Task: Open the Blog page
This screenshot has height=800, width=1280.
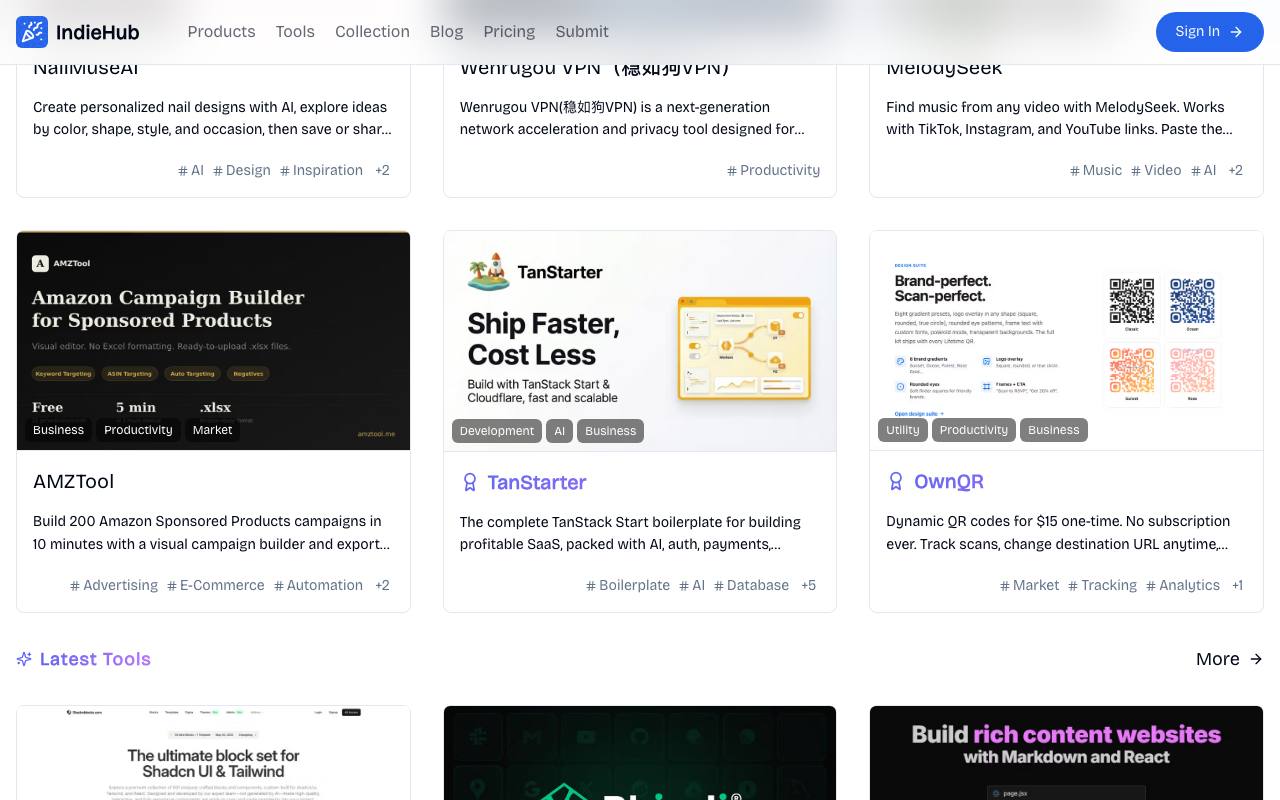Action: tap(446, 32)
